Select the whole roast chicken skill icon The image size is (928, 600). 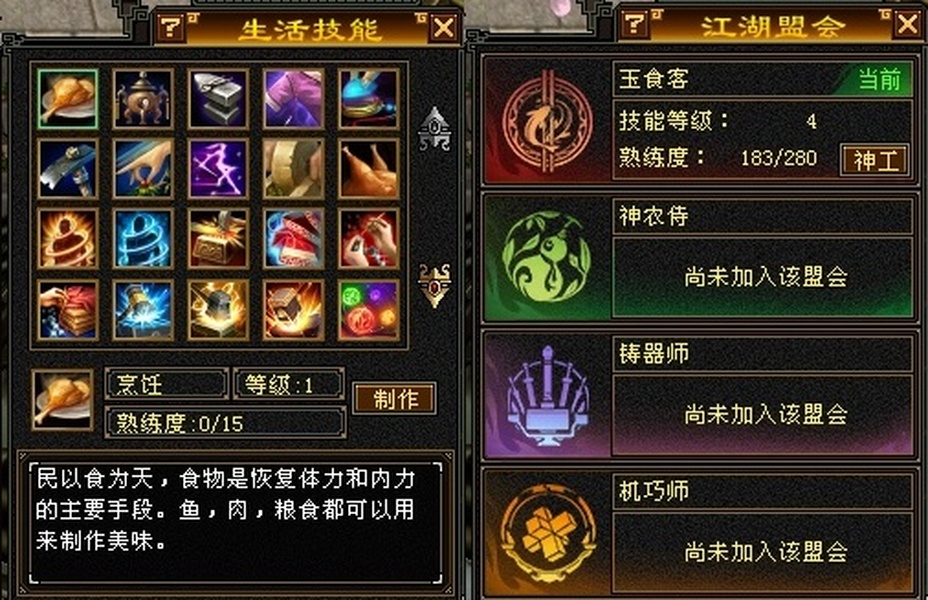(368, 169)
